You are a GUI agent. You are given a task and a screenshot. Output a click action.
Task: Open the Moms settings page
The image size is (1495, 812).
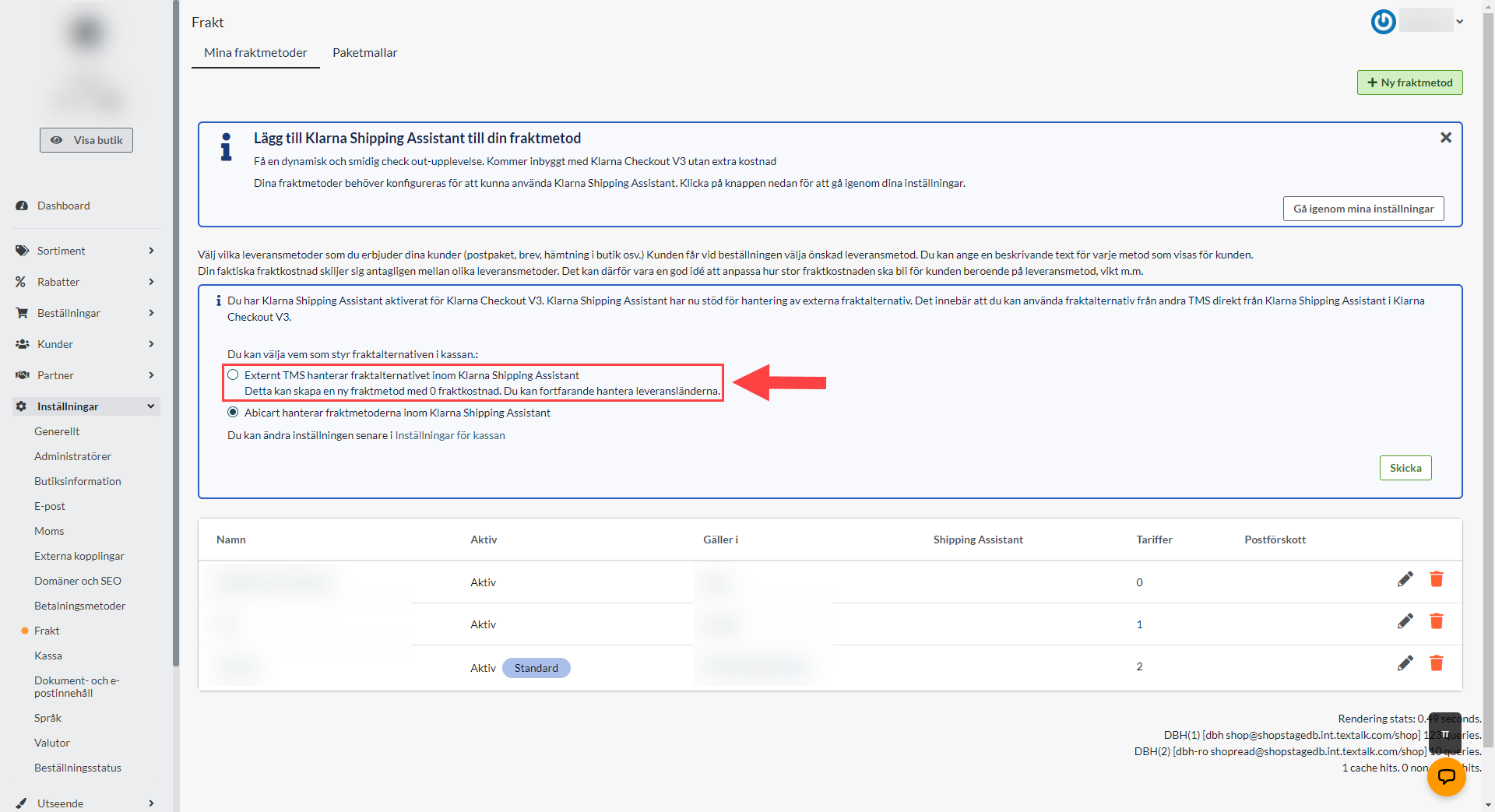(49, 531)
